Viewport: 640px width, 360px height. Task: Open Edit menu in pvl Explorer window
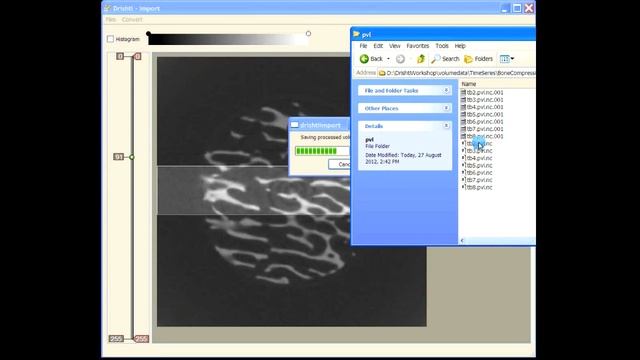378,46
